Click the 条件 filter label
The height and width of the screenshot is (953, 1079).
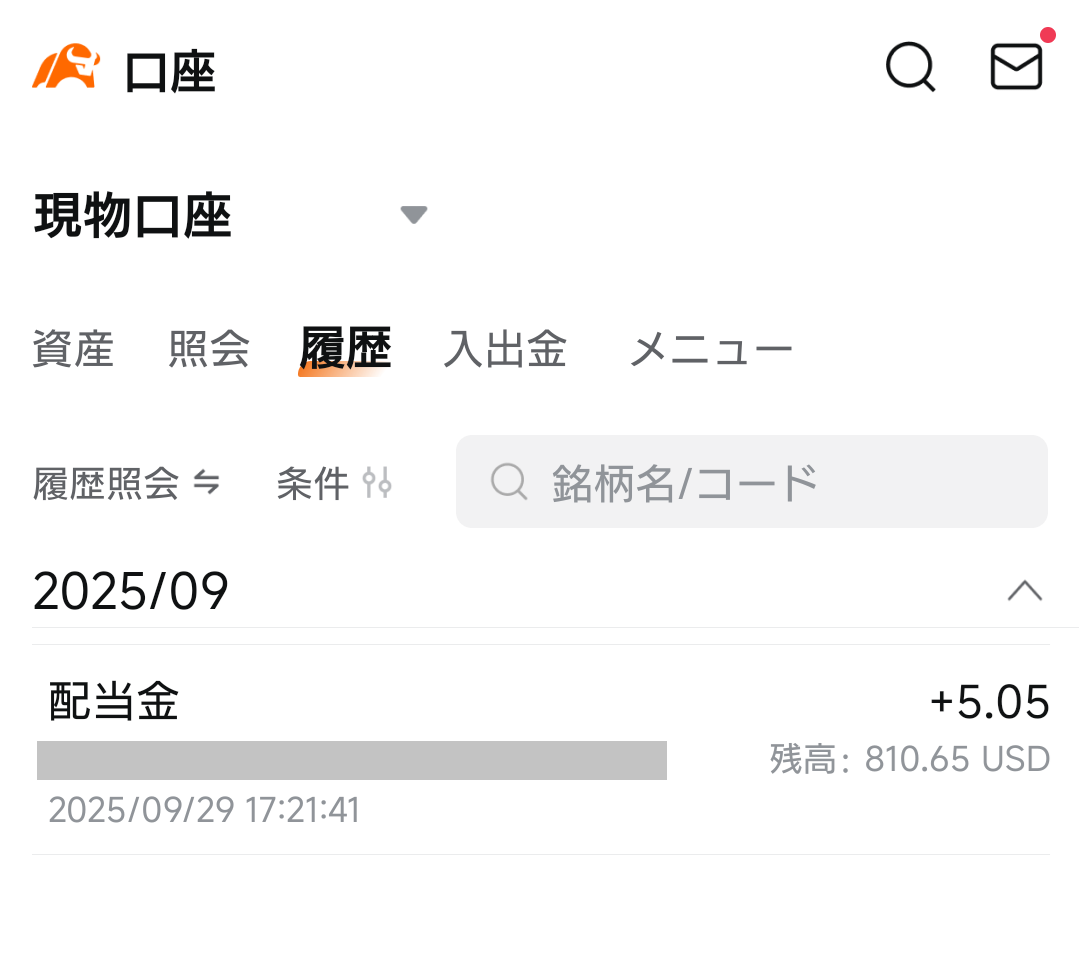[x=312, y=484]
